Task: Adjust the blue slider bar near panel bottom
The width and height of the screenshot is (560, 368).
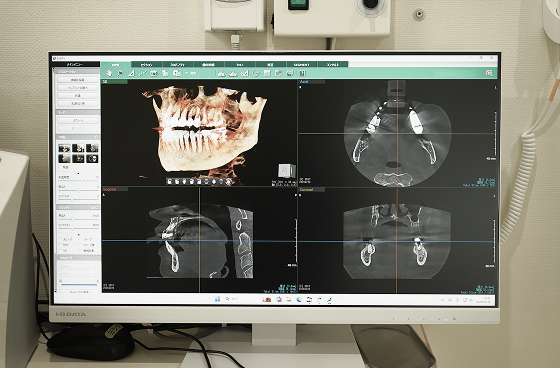Action: (78, 284)
